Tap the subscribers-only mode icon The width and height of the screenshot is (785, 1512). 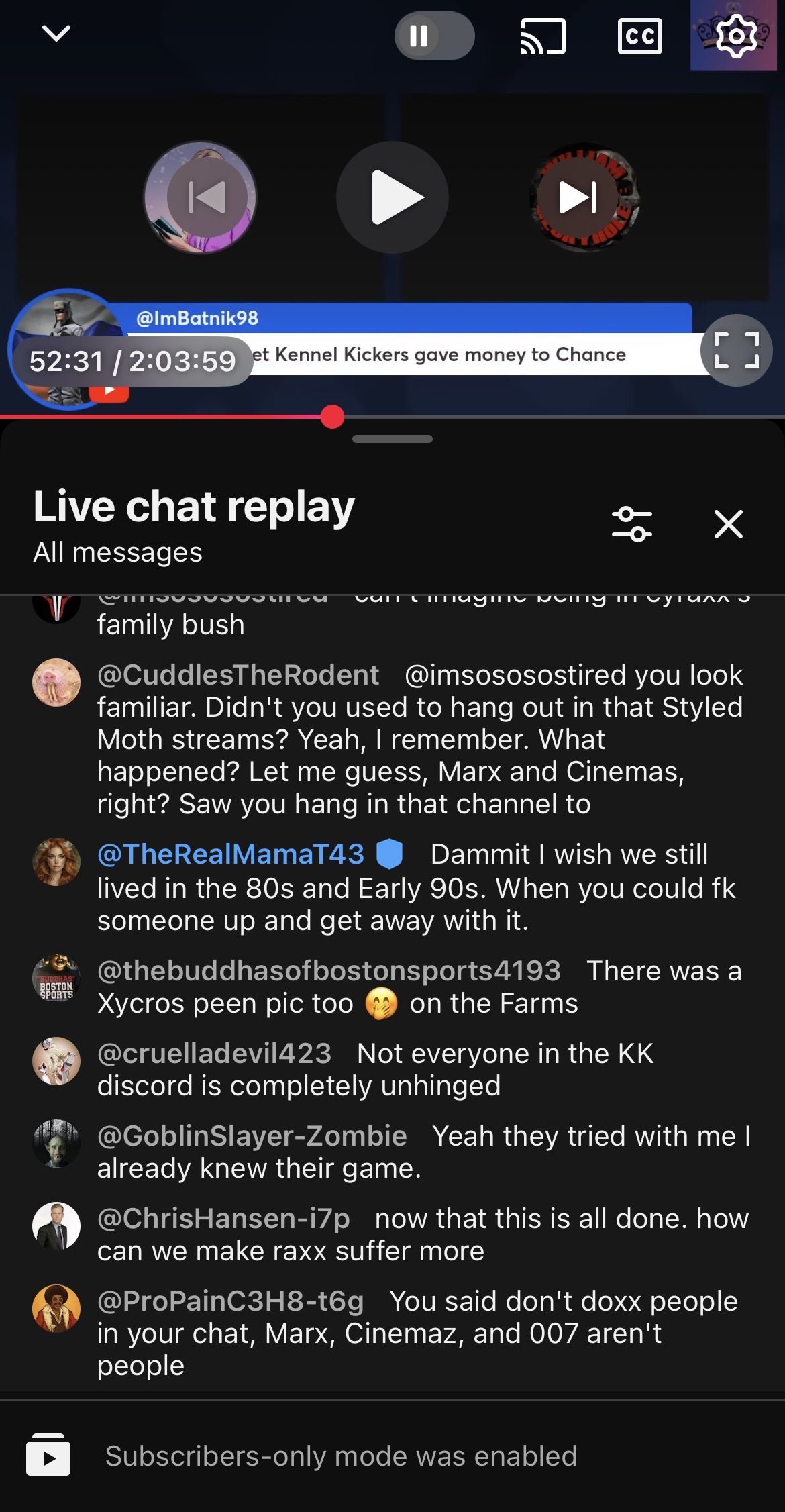click(48, 1456)
